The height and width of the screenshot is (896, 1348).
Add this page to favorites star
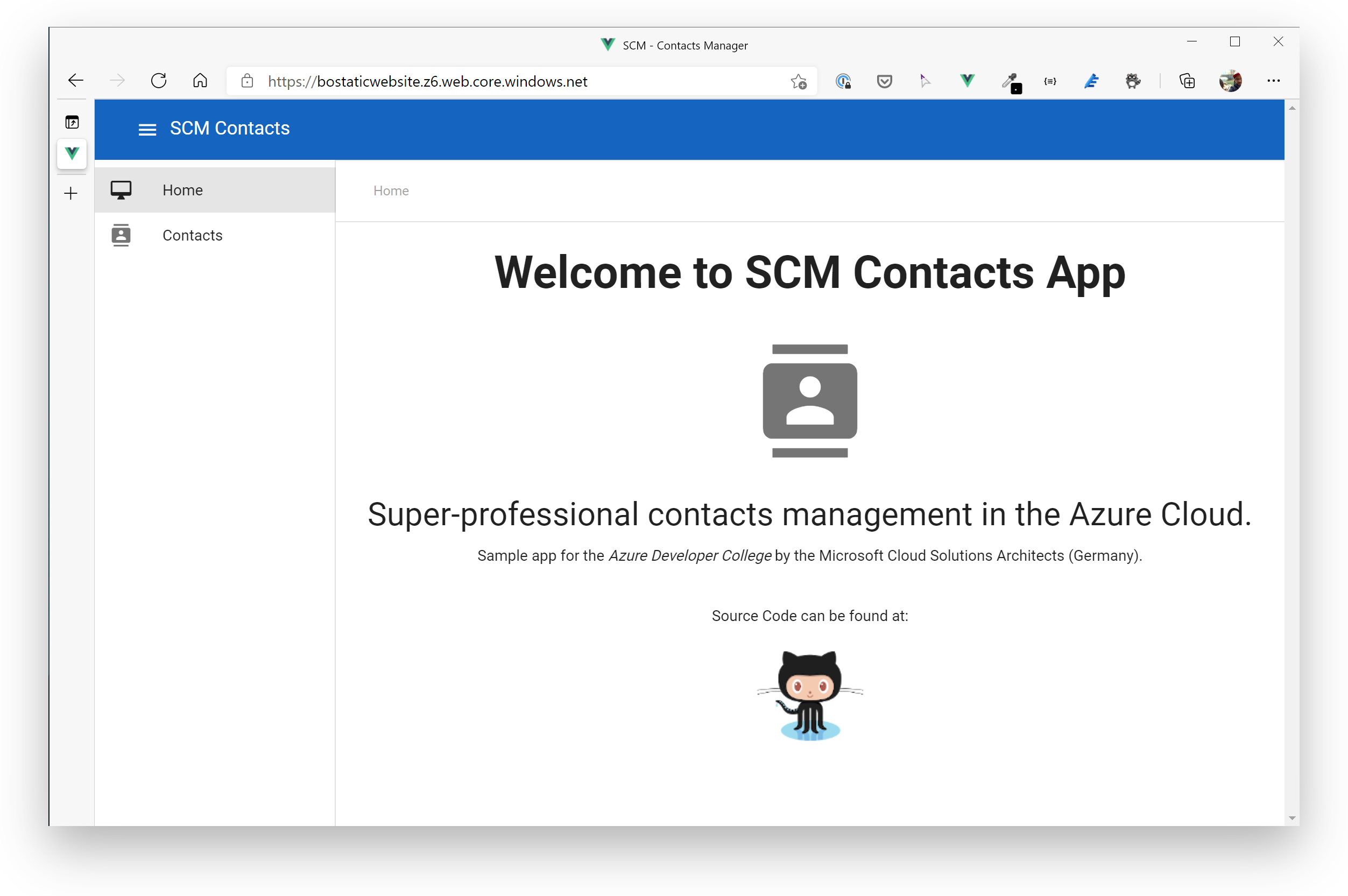coord(798,82)
